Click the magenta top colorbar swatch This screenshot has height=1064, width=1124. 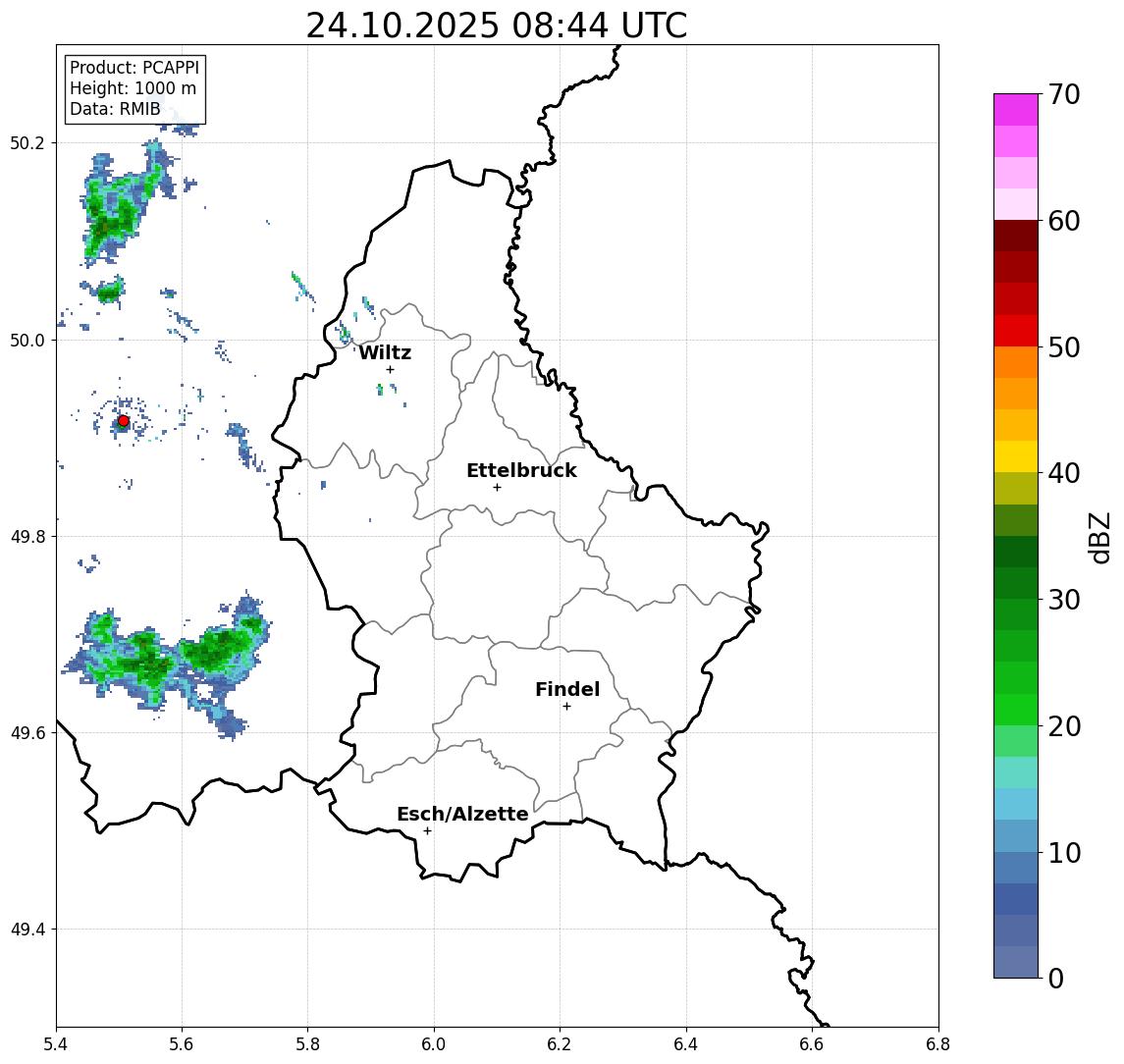click(x=1016, y=110)
